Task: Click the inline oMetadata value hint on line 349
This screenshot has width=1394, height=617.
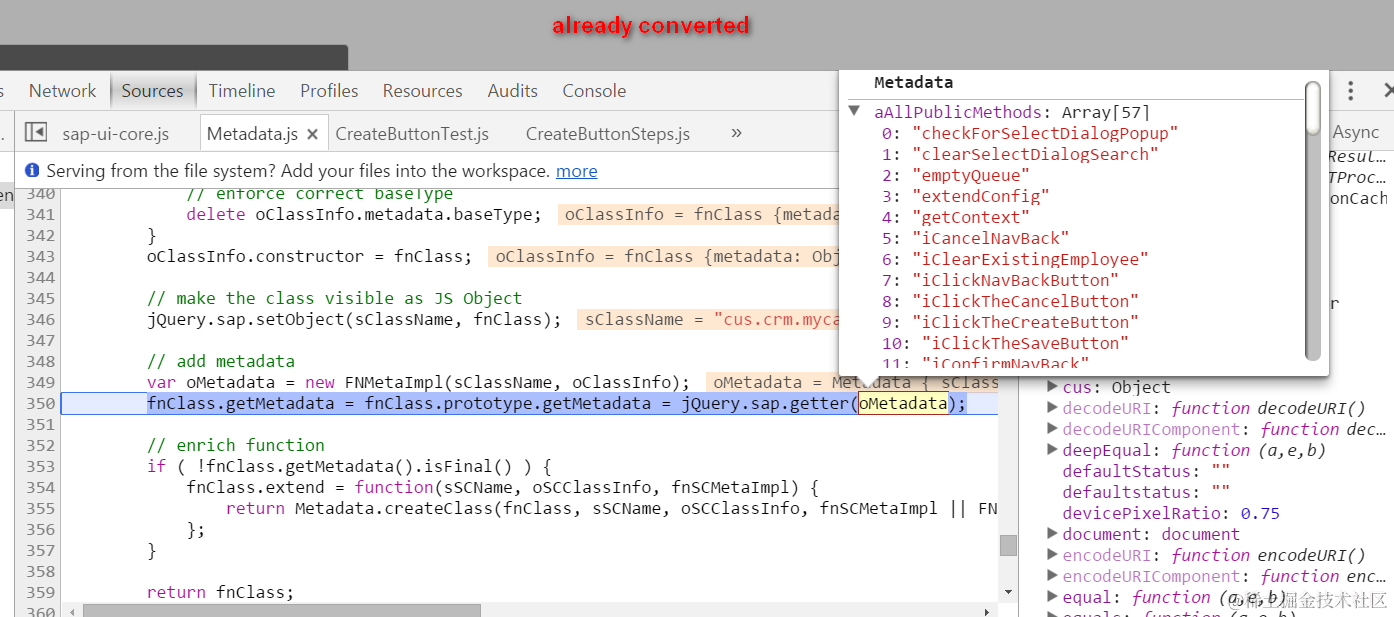Action: point(852,382)
